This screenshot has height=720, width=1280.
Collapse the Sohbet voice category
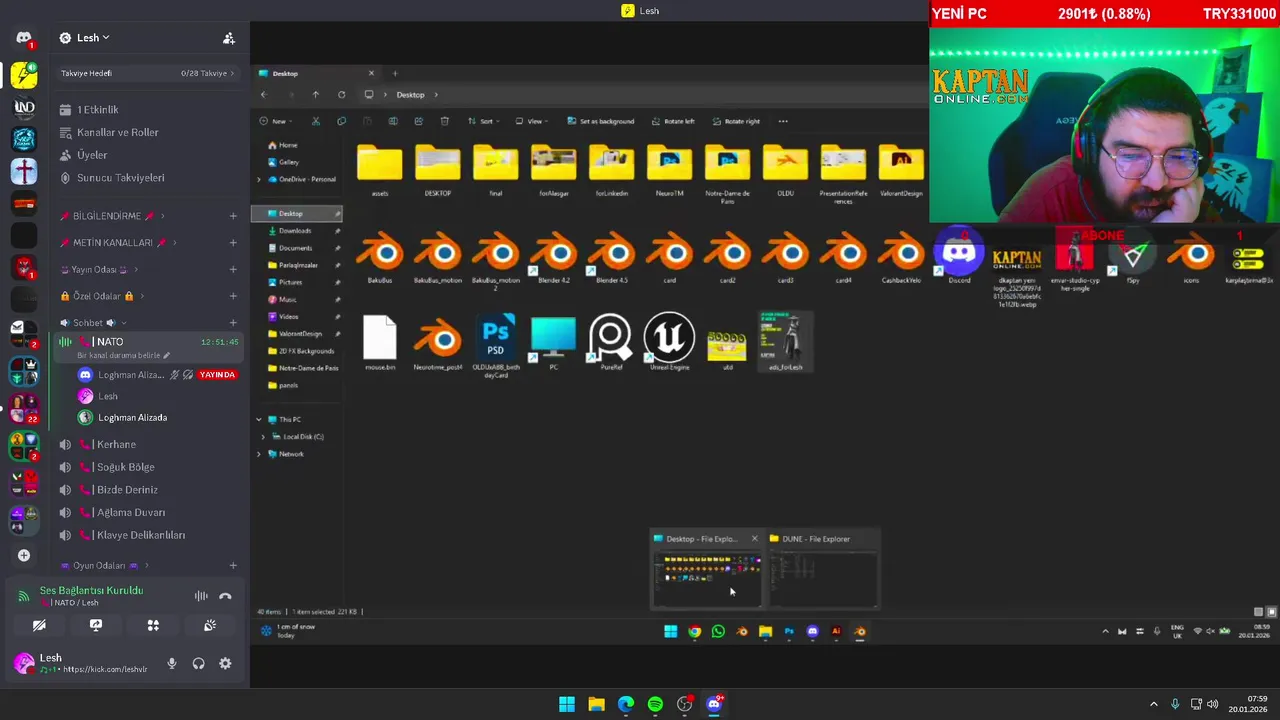92,323
